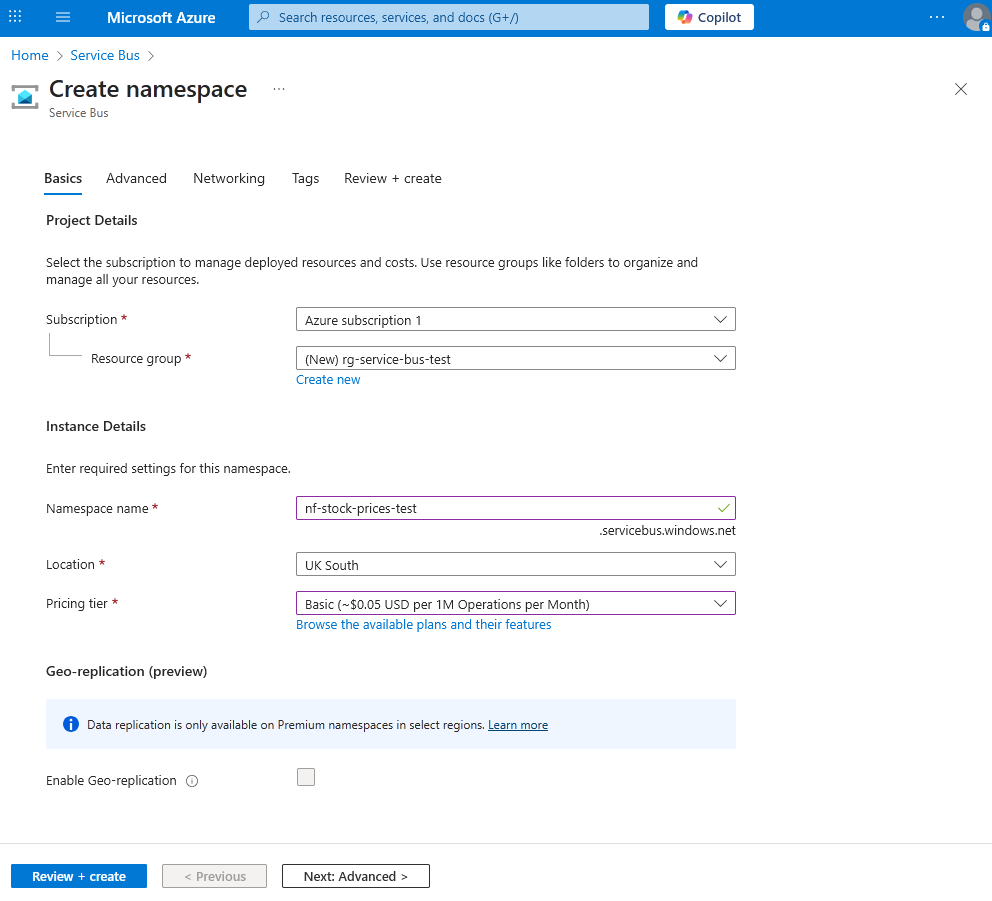Click the Service Bus namespace icon
Viewport: 992px width, 901px height.
click(x=25, y=97)
